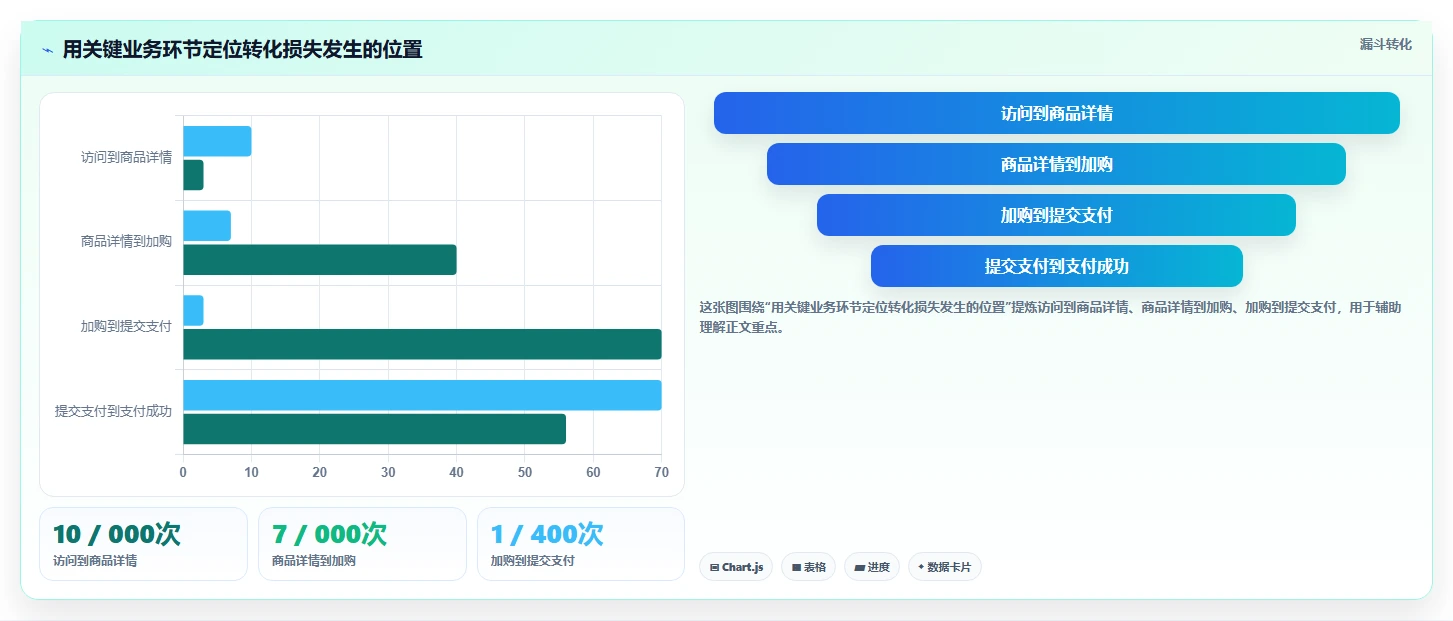Select the Chart.js tag chip
Image resolution: width=1453 pixels, height=621 pixels.
[x=736, y=567]
